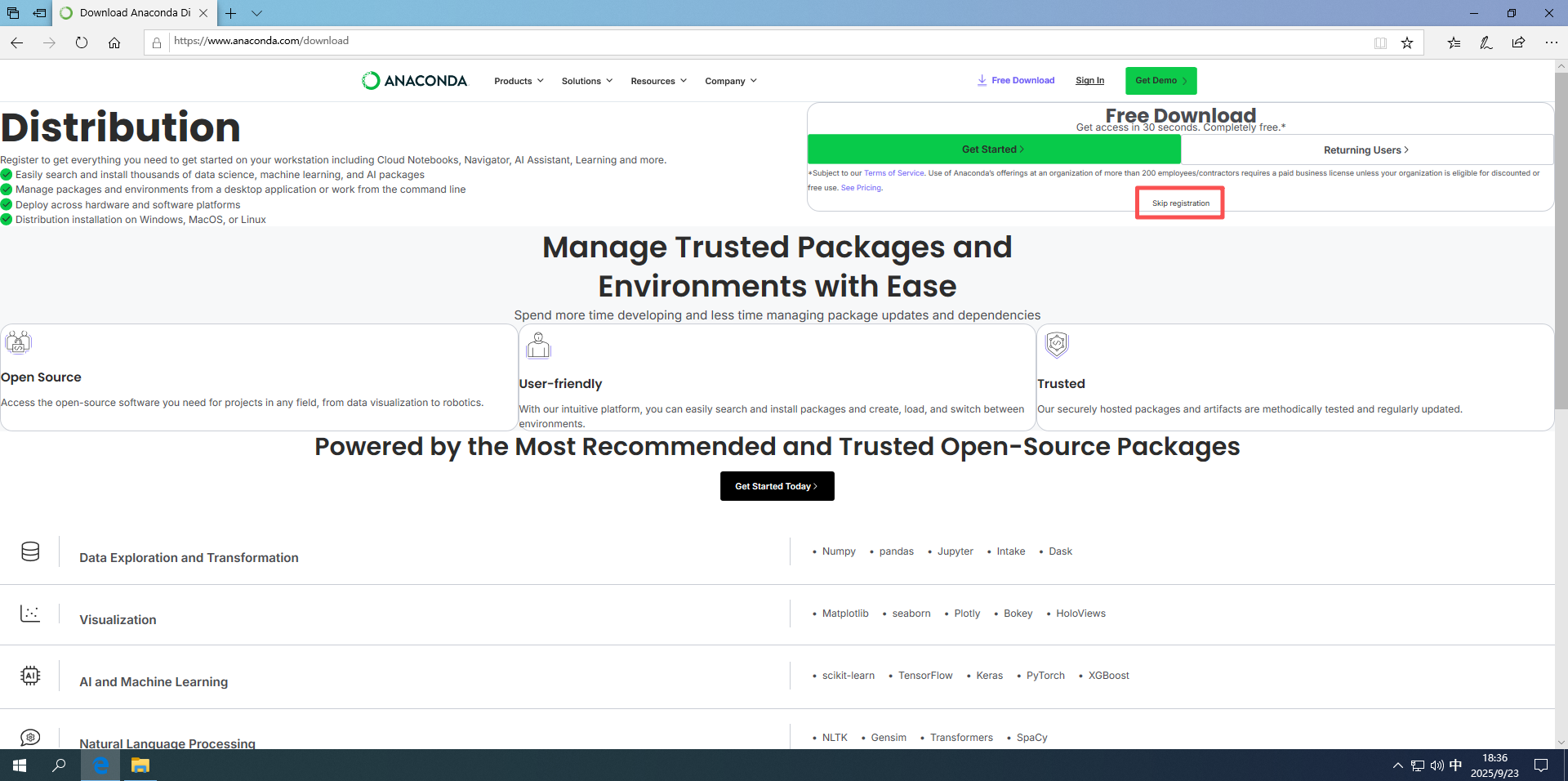Click the Visualization row heading
1568x781 pixels.
click(118, 620)
